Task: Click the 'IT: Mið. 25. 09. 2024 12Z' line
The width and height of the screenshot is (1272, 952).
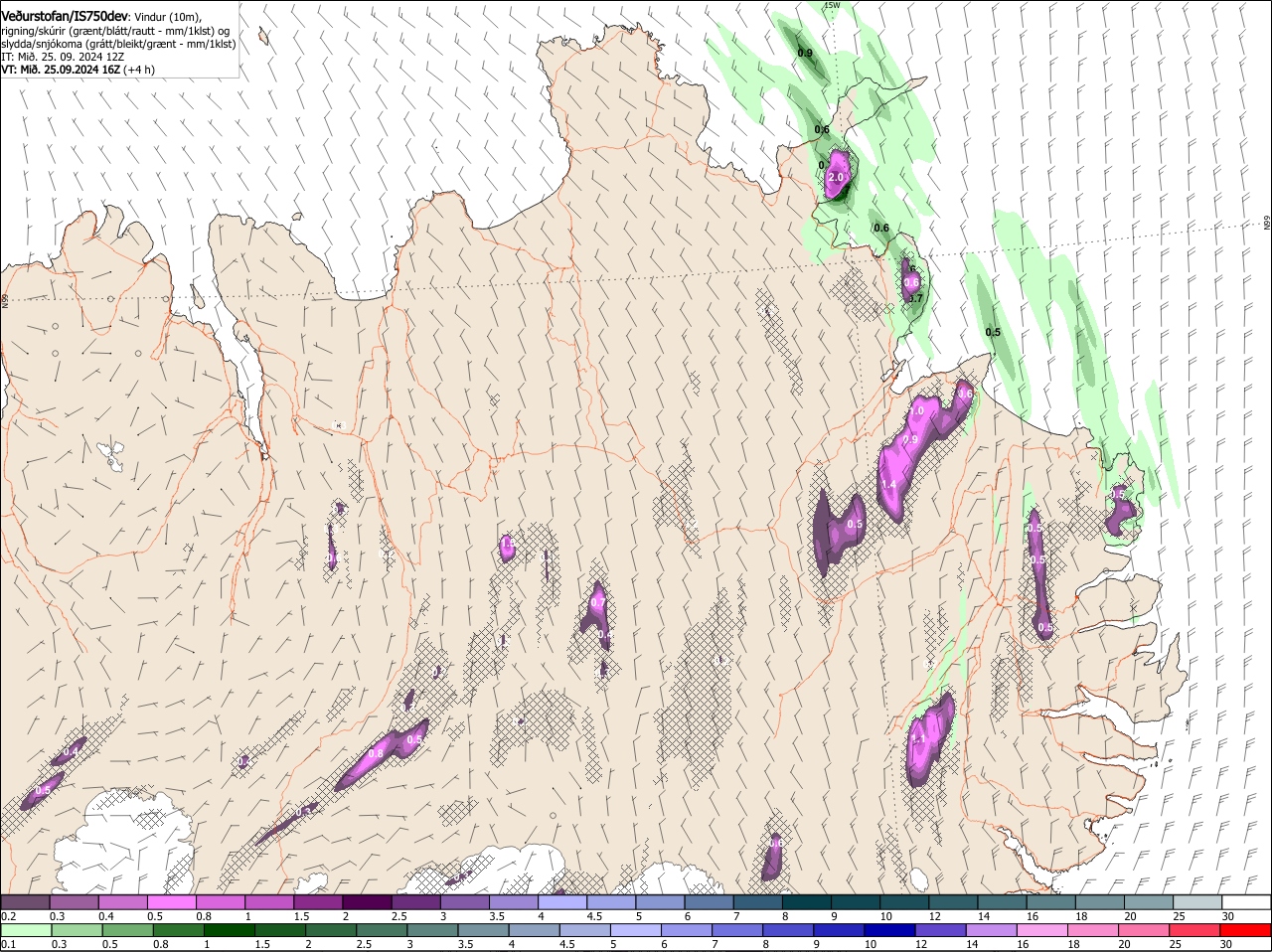Action: (63, 57)
